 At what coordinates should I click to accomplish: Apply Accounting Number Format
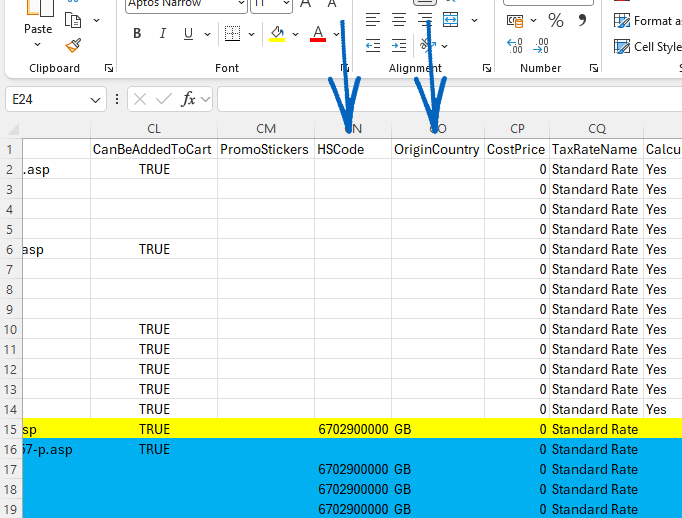[x=515, y=20]
